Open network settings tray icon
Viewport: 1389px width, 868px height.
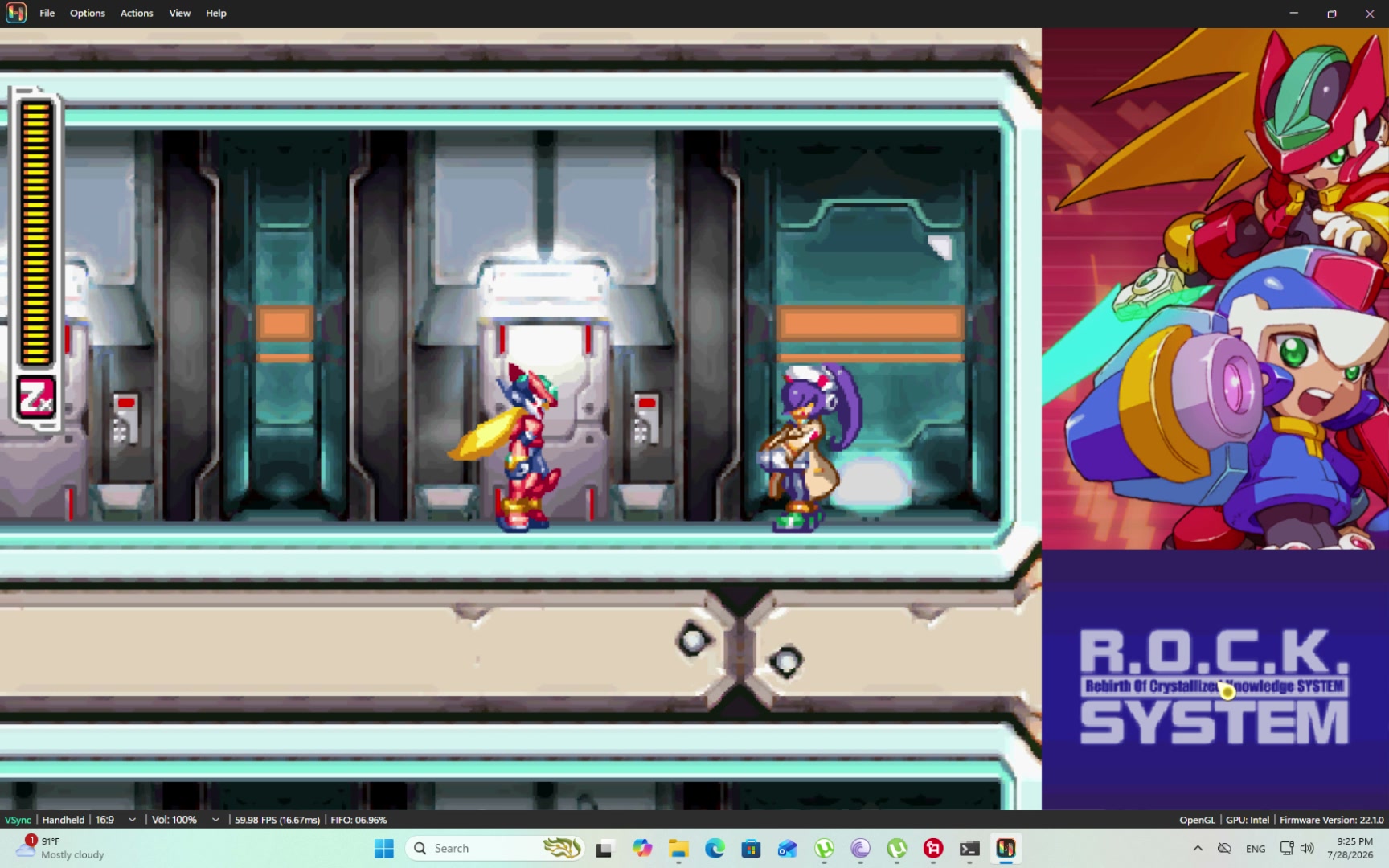[x=1286, y=848]
